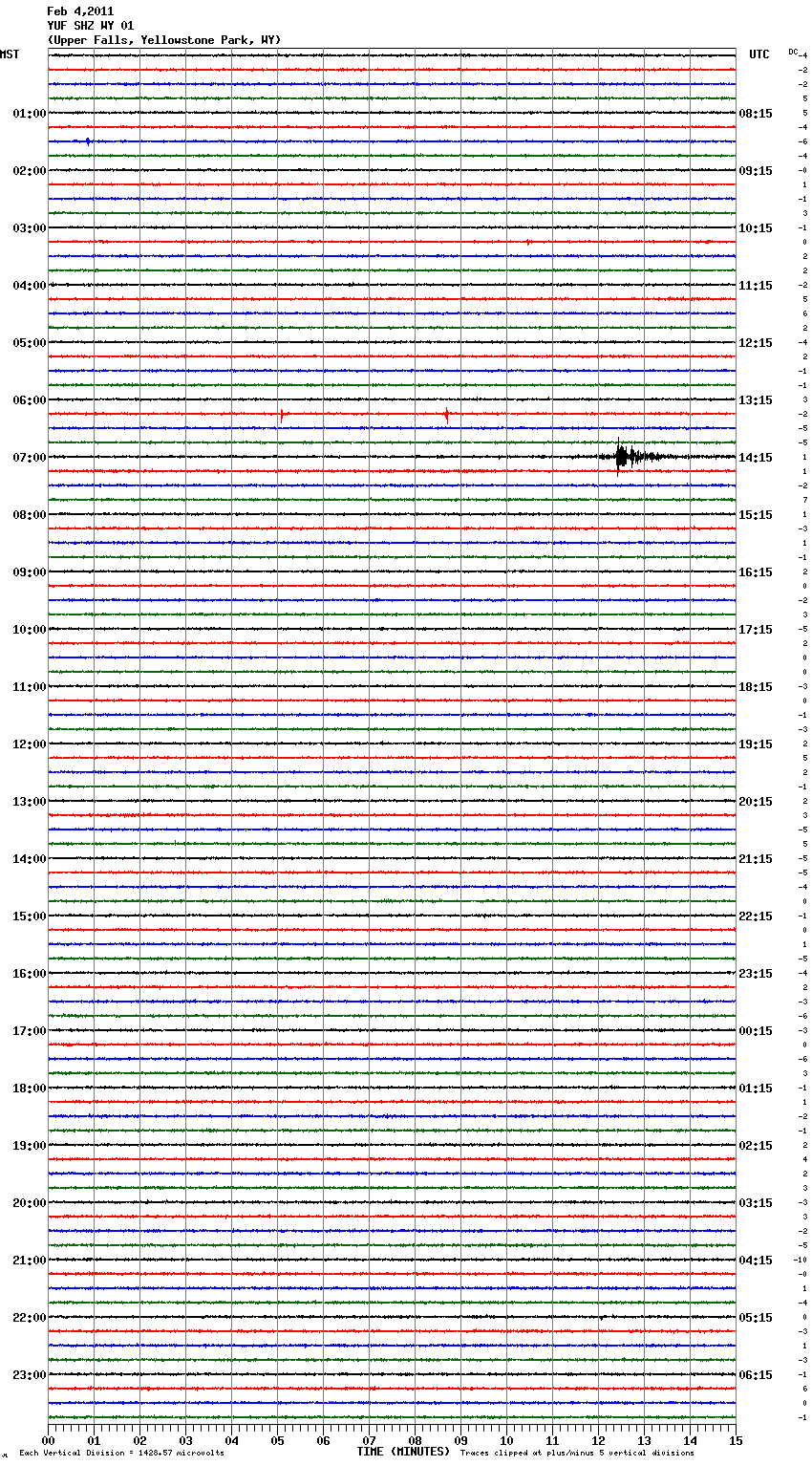Image resolution: width=812 pixels, height=1466 pixels.
Task: Click the MST time label 10:00
Action: [30, 630]
